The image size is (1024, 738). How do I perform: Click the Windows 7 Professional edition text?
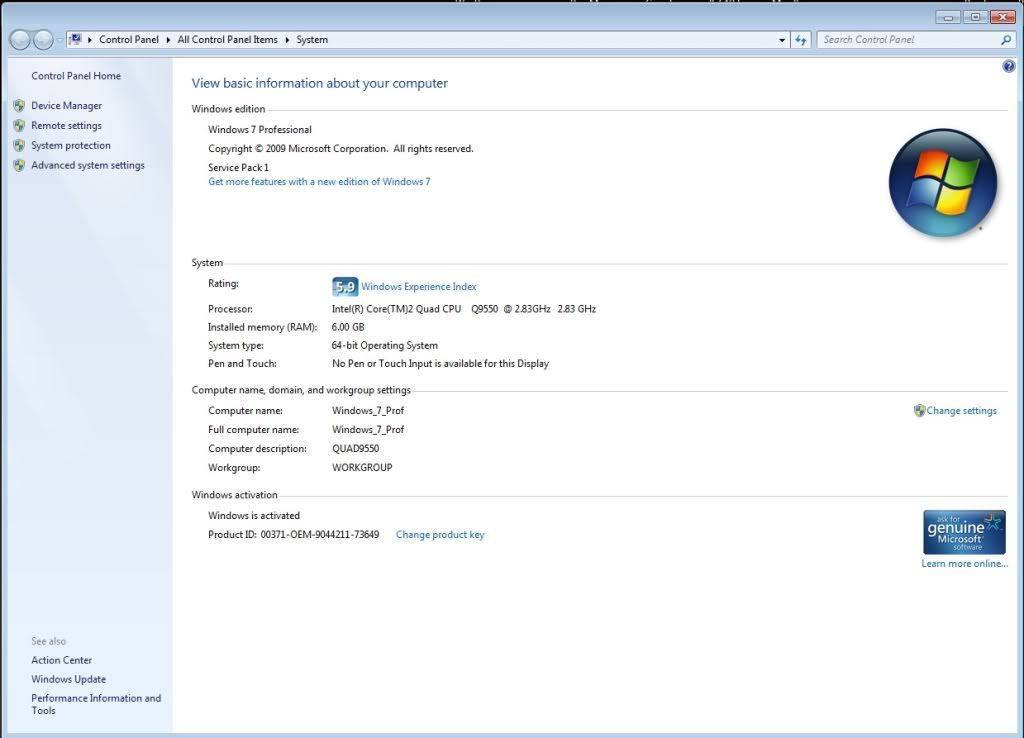pyautogui.click(x=260, y=129)
